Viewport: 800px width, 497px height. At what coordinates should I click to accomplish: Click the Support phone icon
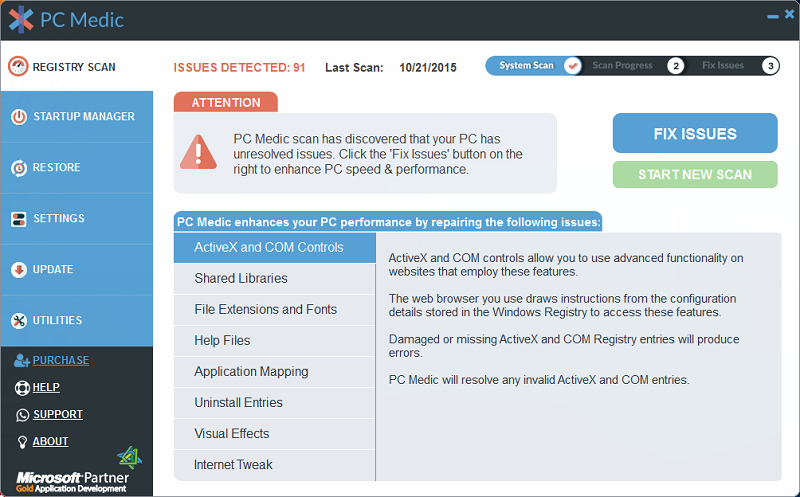pos(22,415)
